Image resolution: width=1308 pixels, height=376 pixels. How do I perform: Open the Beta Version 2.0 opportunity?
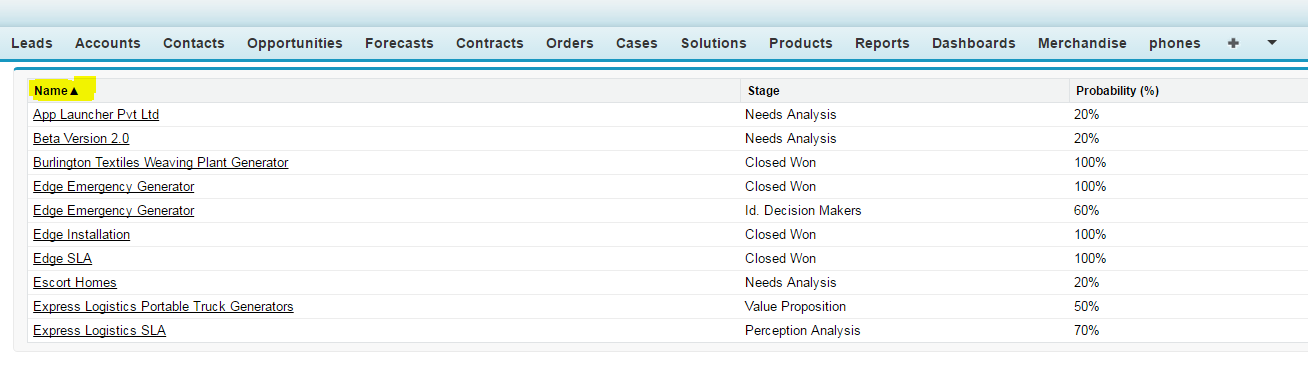[81, 139]
